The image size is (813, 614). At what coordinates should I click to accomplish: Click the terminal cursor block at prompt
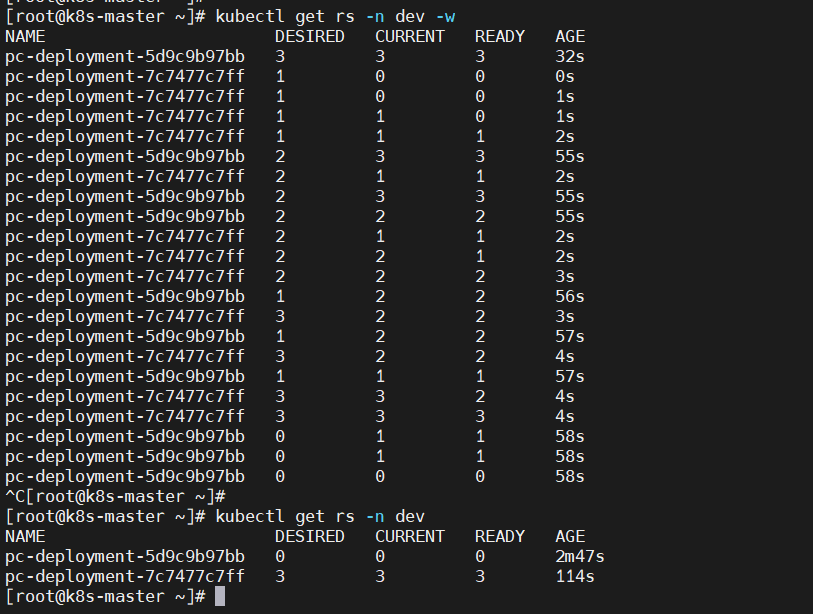coord(220,596)
